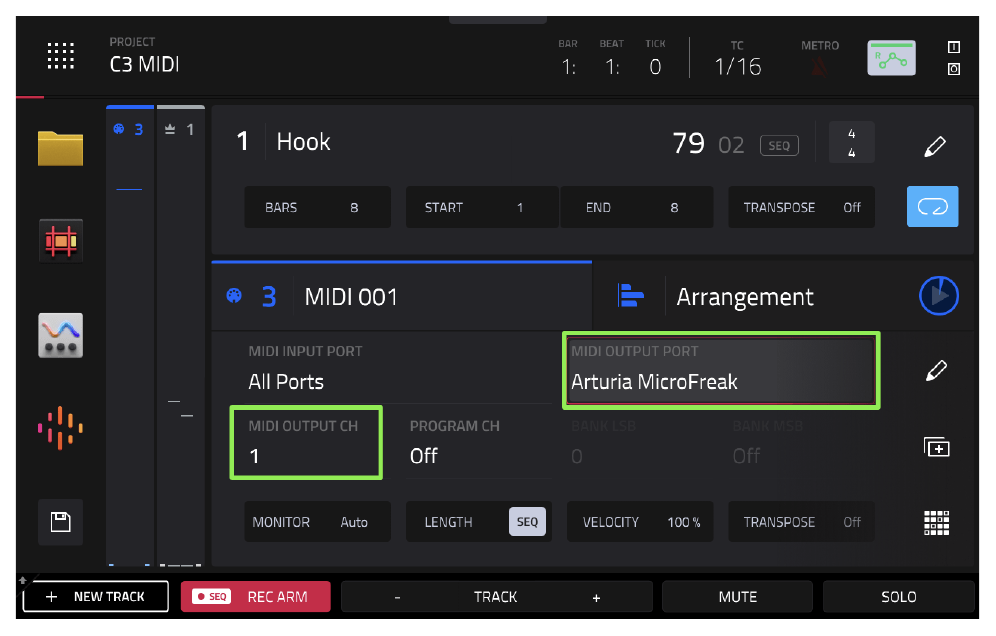Select track tab 3 with MIDI icon

(x=130, y=130)
